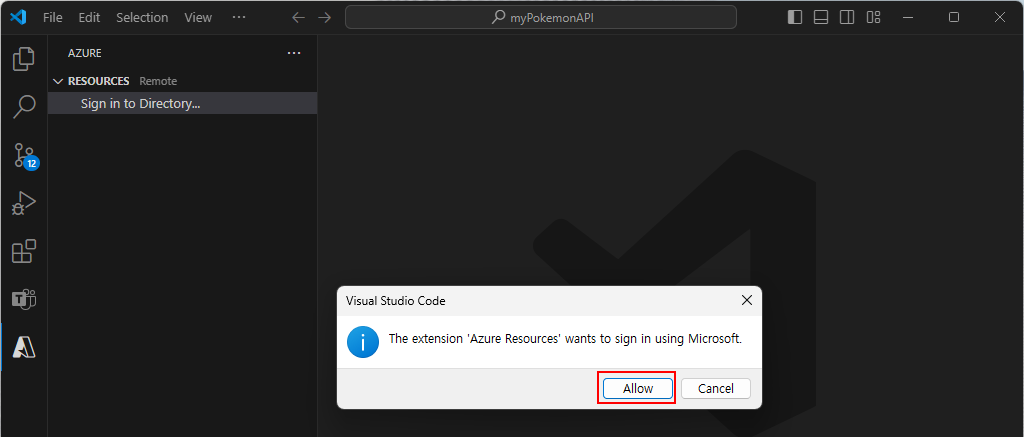The image size is (1024, 437).
Task: Open the File menu
Action: pyautogui.click(x=53, y=18)
